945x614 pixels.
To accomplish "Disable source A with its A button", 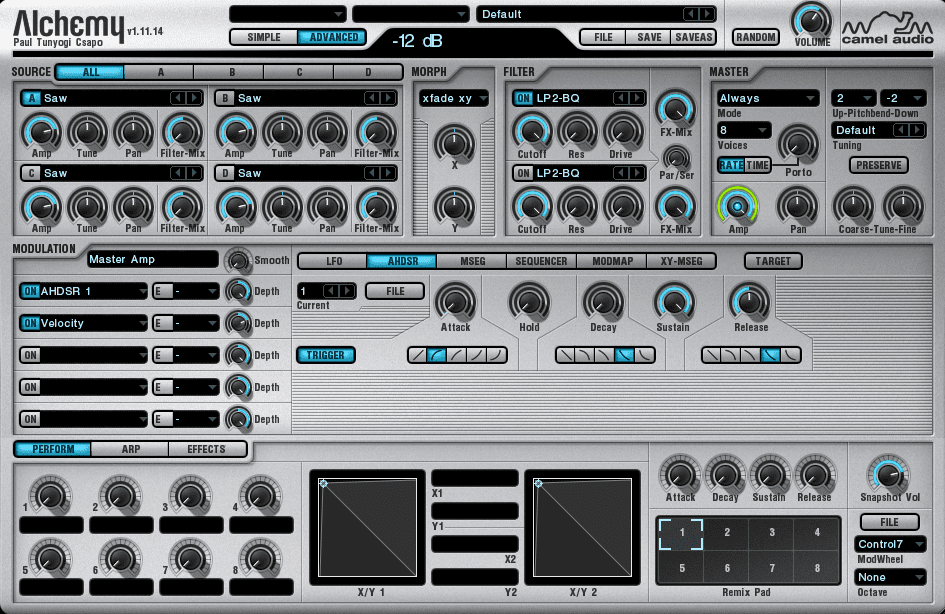I will [31, 98].
